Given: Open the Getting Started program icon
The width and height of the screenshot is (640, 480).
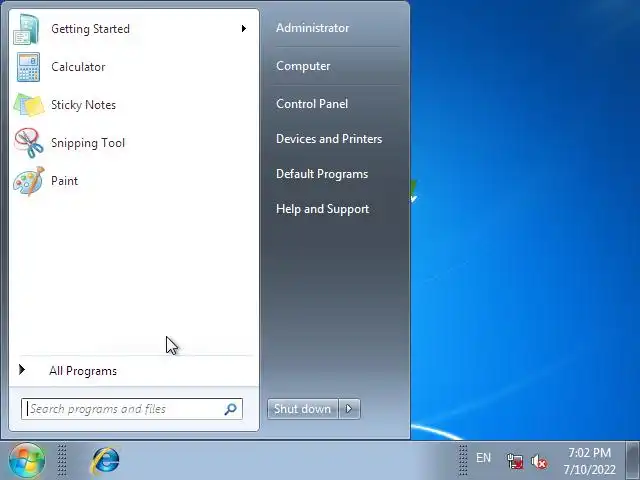Looking at the screenshot, I should click(27, 29).
